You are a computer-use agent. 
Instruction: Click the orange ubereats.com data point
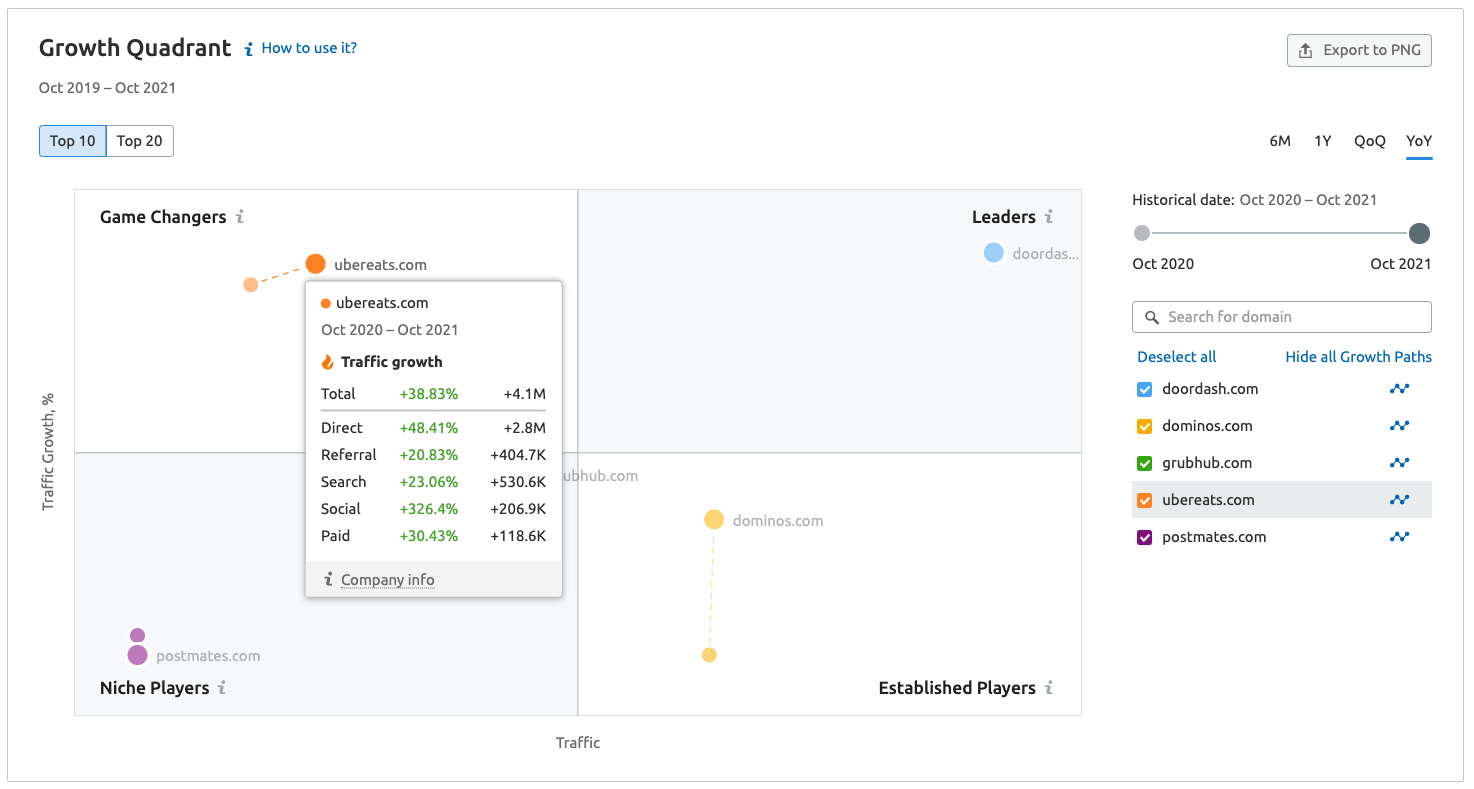tap(315, 264)
